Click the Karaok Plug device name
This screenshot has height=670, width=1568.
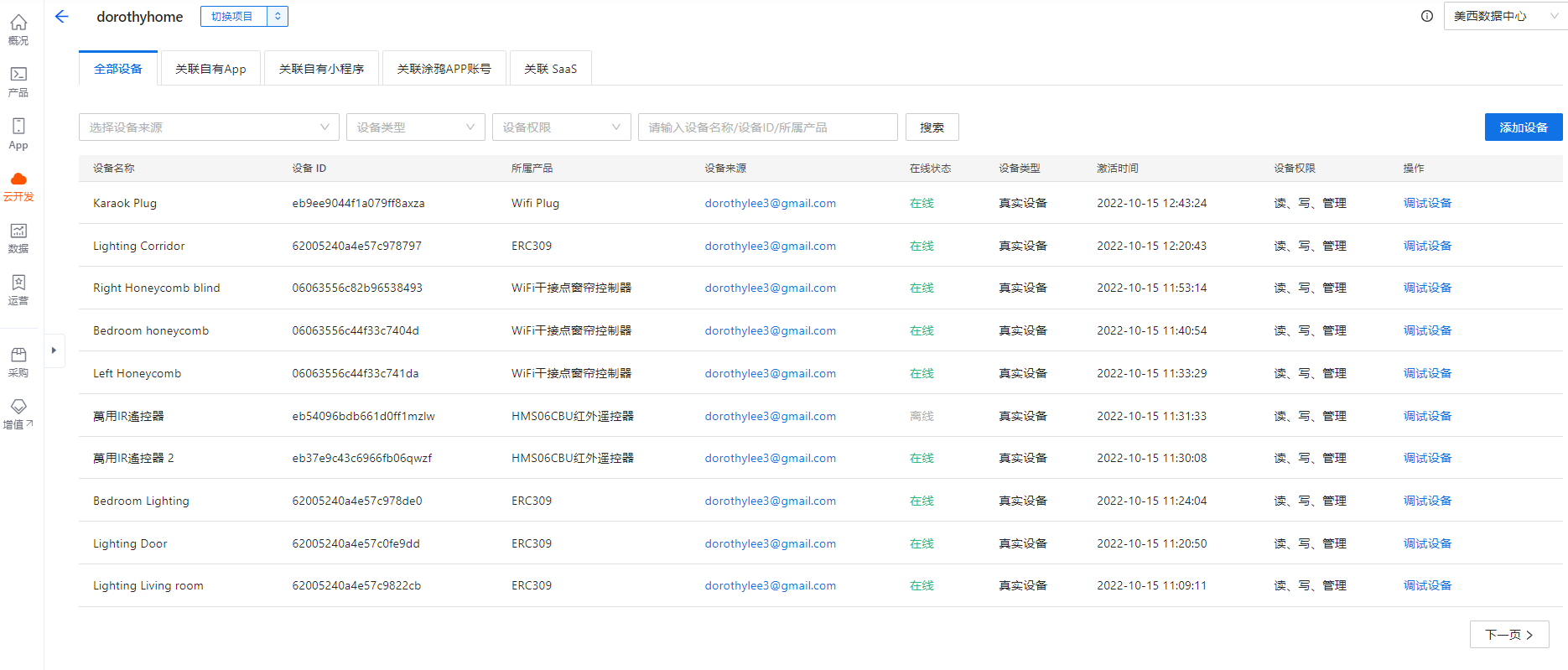point(125,203)
